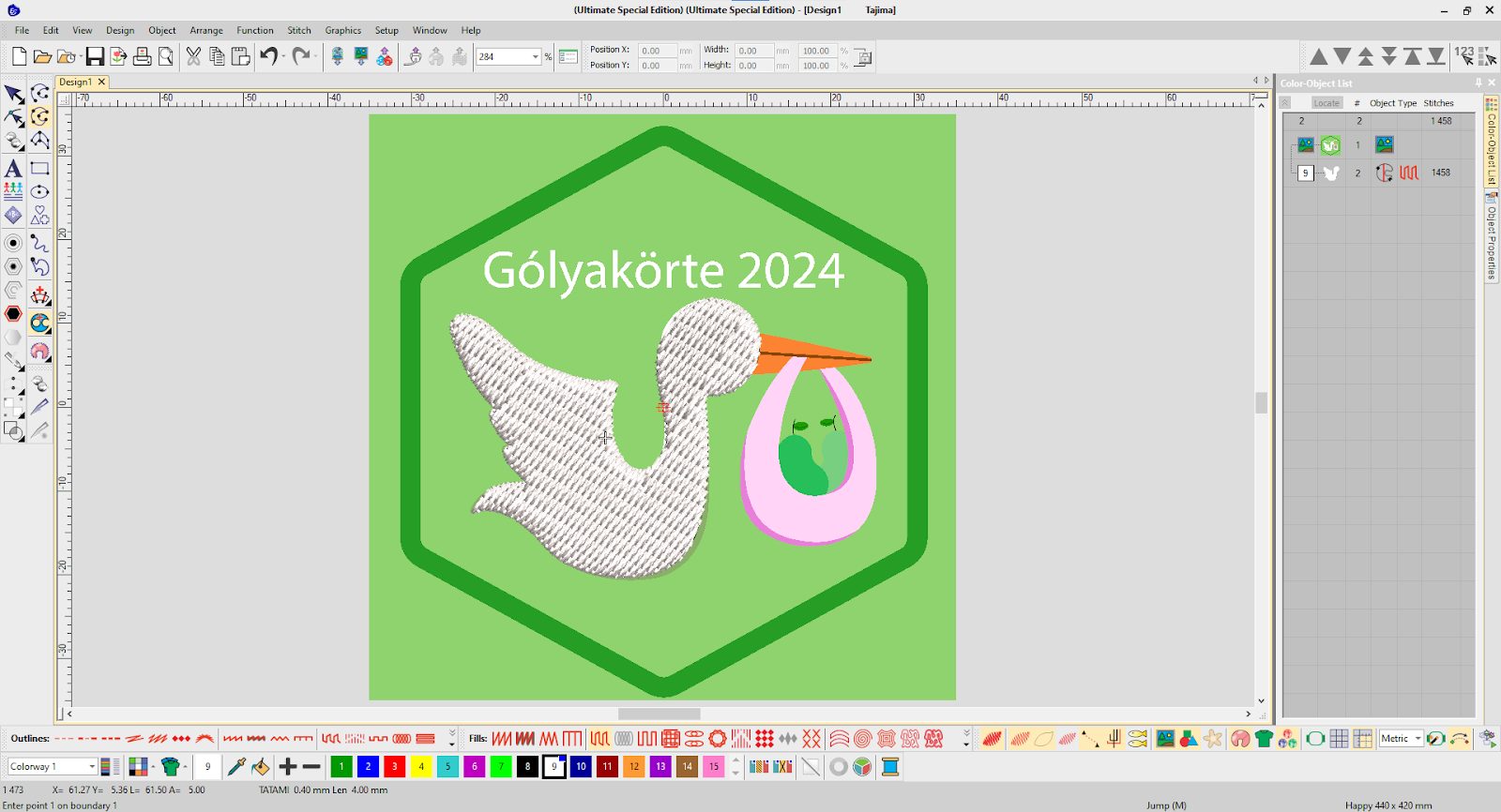Click the Print icon
The height and width of the screenshot is (812, 1501).
pyautogui.click(x=142, y=57)
